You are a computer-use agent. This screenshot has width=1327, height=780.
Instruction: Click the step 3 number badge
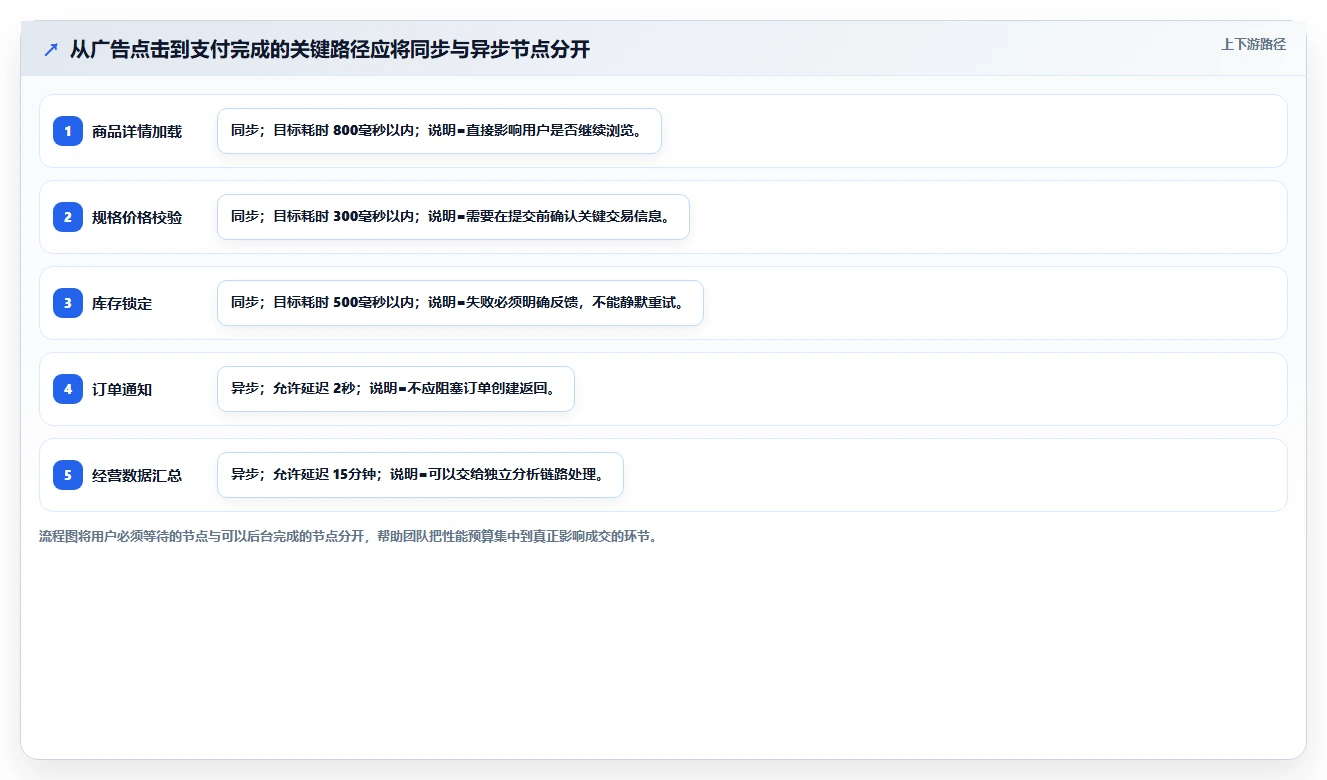pyautogui.click(x=68, y=302)
